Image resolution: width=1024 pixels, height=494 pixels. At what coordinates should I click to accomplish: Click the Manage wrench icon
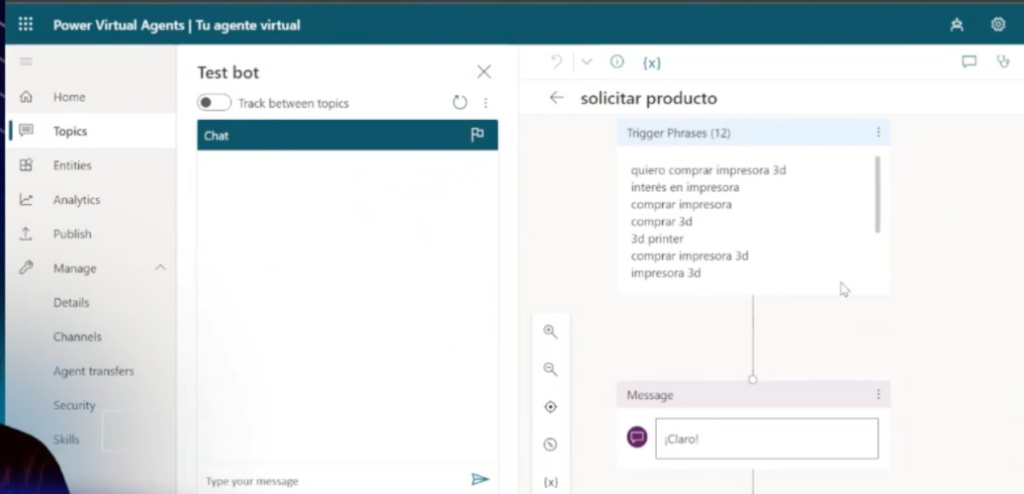pos(26,268)
